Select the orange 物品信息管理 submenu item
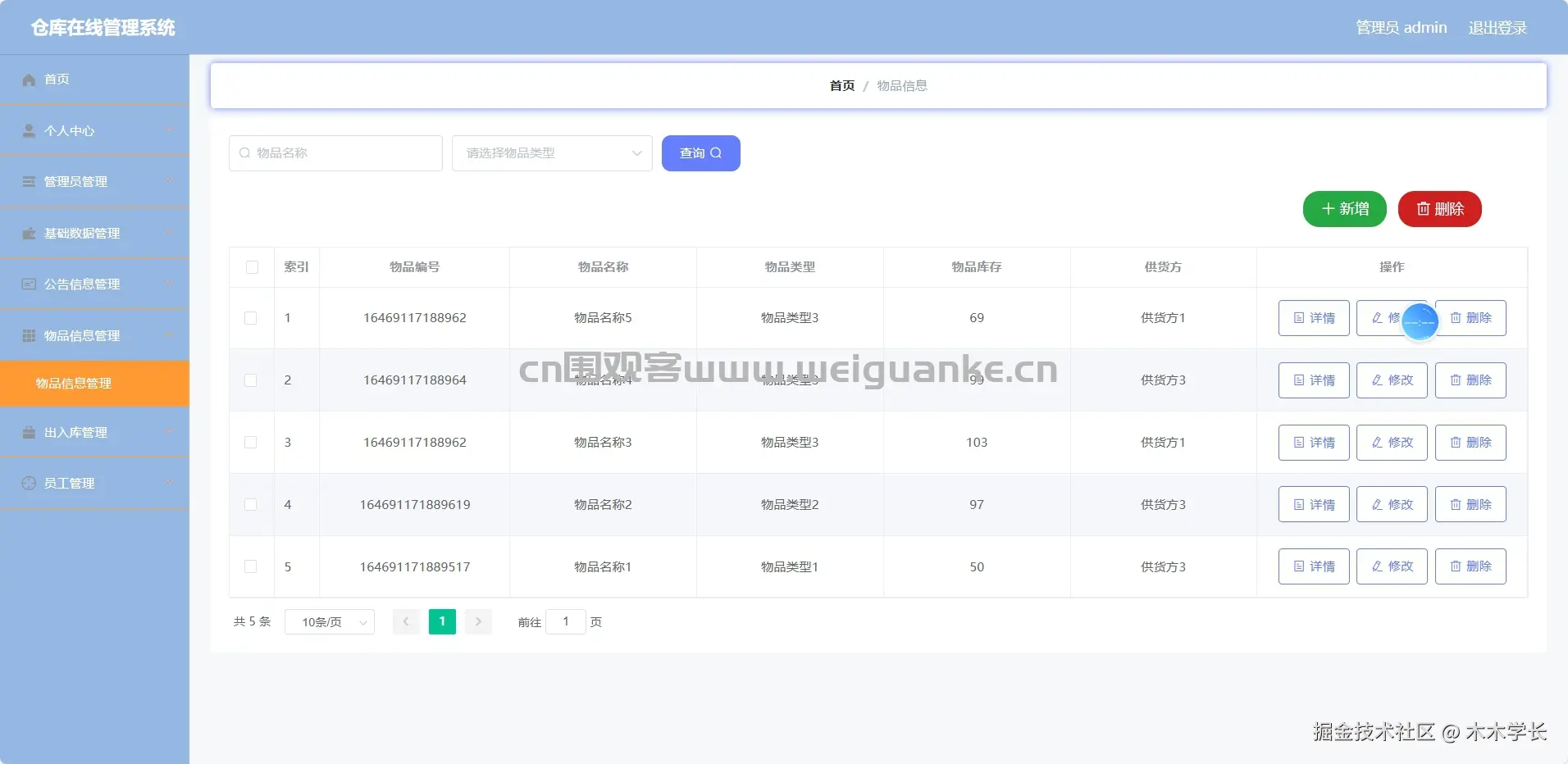 coord(94,384)
